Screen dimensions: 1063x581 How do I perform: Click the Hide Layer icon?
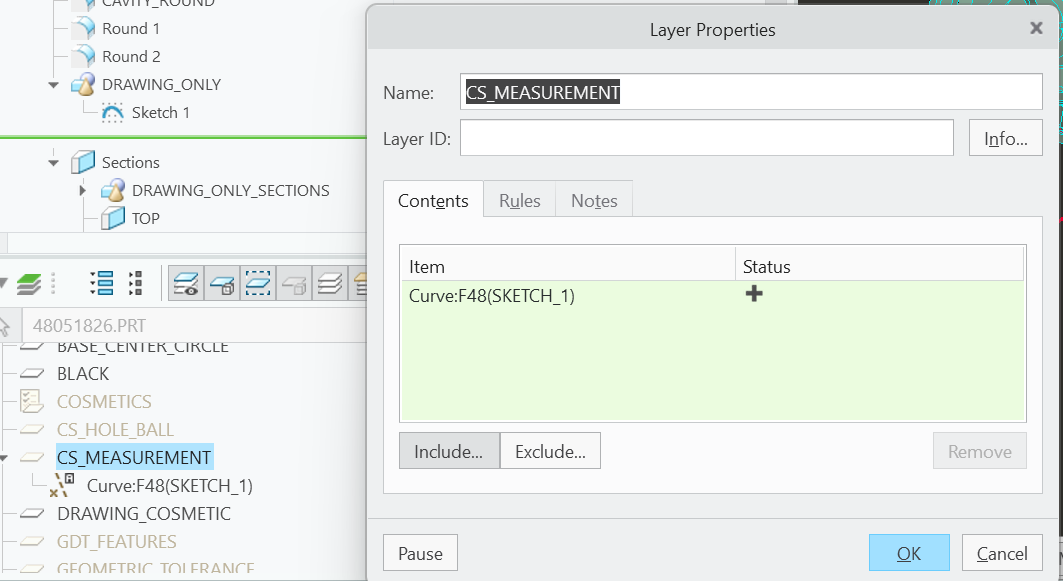223,283
